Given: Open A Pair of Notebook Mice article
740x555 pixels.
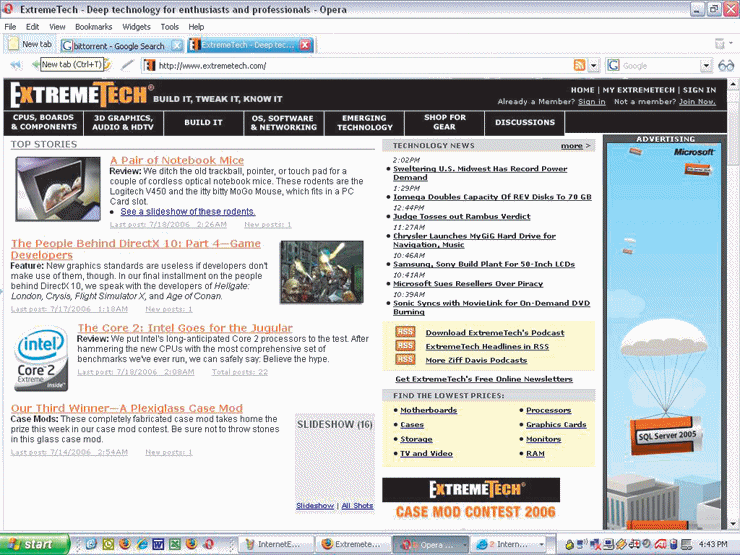Looking at the screenshot, I should coord(177,160).
